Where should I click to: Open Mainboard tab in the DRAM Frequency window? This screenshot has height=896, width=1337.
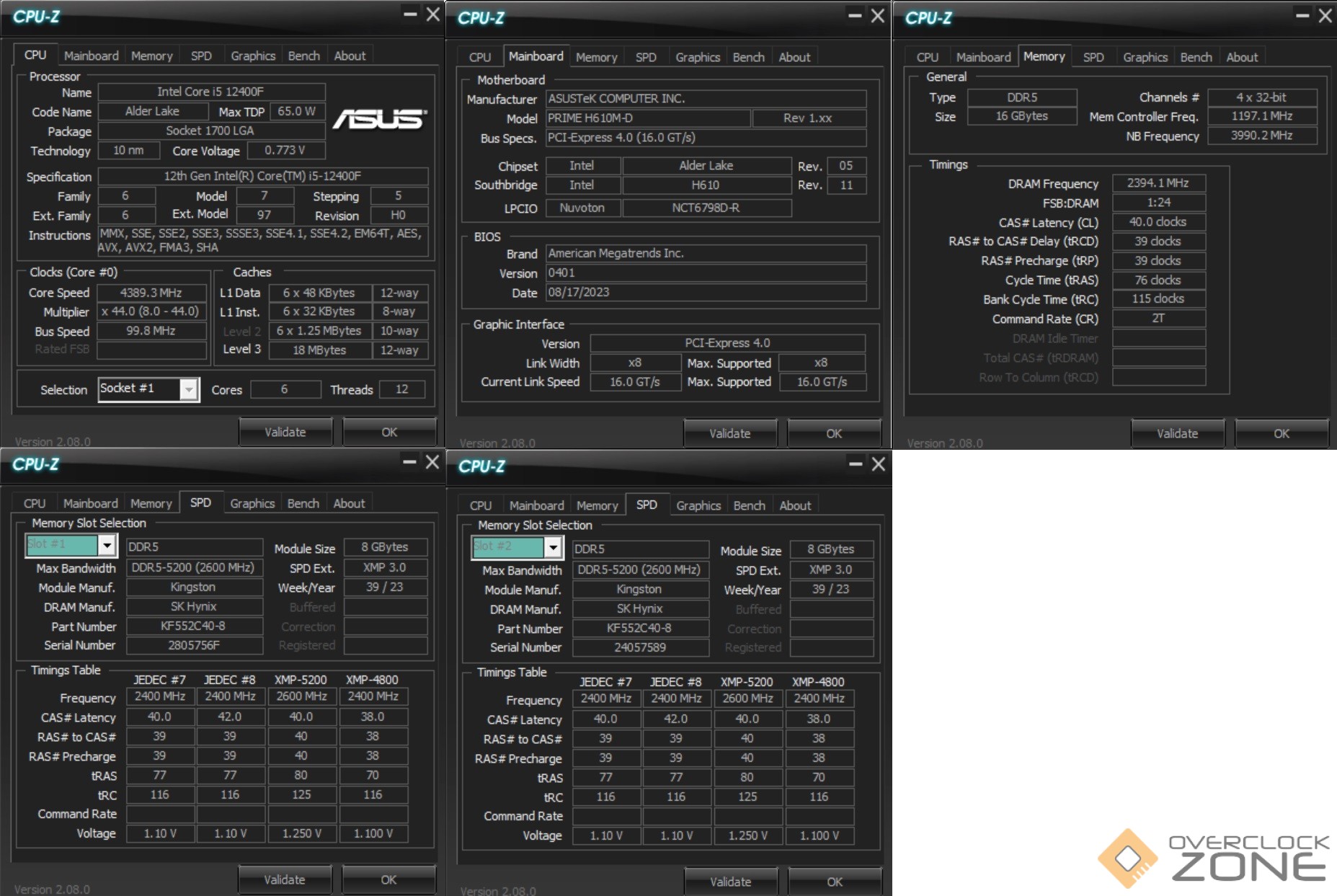pos(984,57)
